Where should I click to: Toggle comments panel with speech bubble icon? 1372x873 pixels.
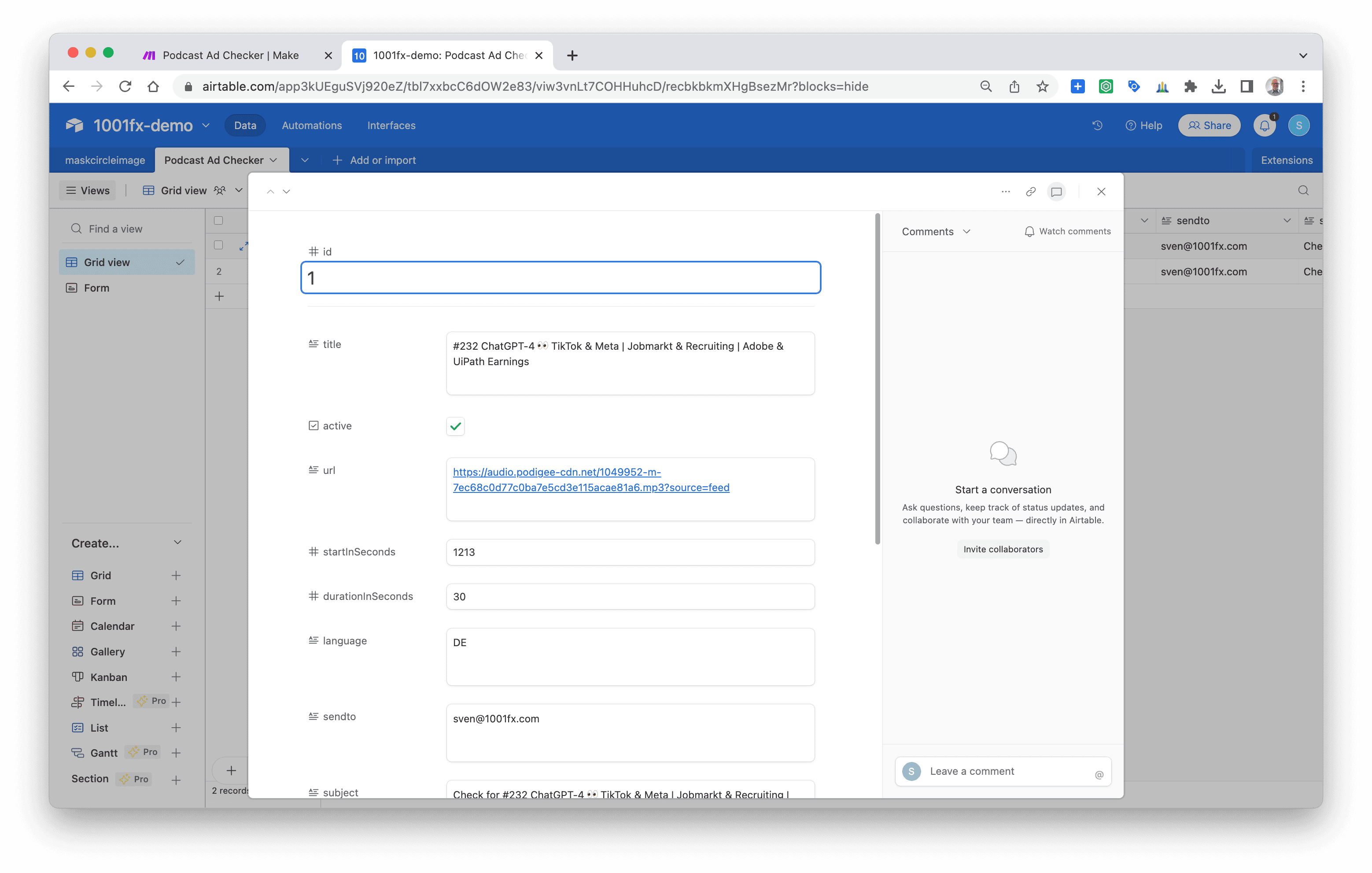tap(1056, 192)
